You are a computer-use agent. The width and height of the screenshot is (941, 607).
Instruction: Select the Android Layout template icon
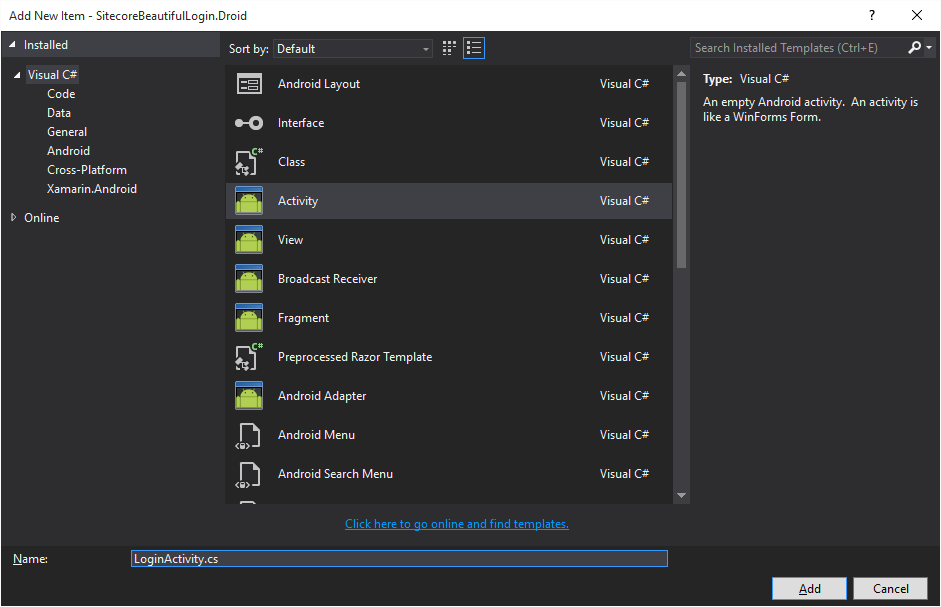point(249,84)
